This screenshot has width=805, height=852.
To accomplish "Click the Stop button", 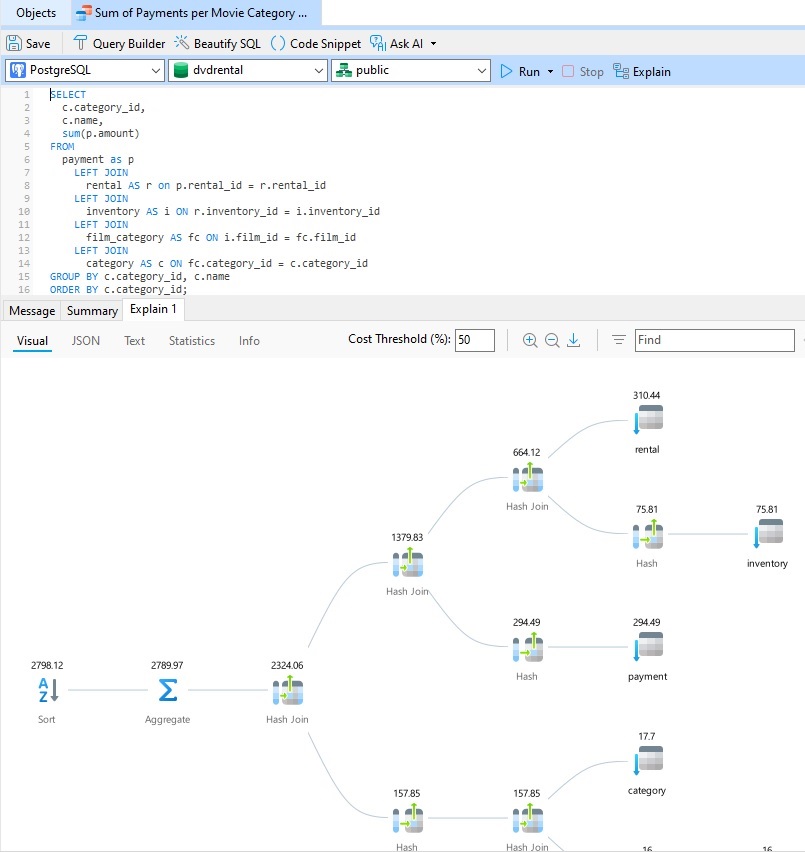I will [583, 72].
